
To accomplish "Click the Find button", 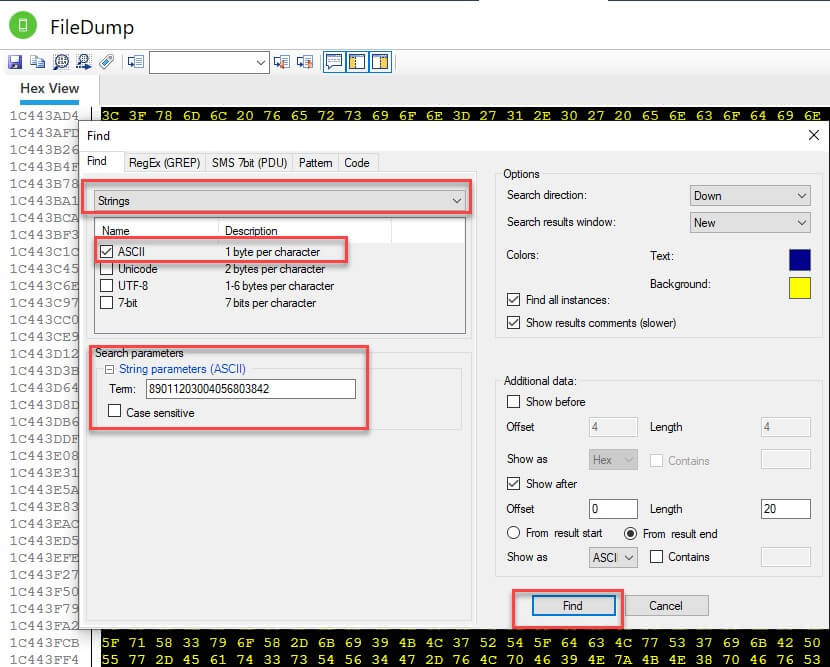I will [573, 606].
